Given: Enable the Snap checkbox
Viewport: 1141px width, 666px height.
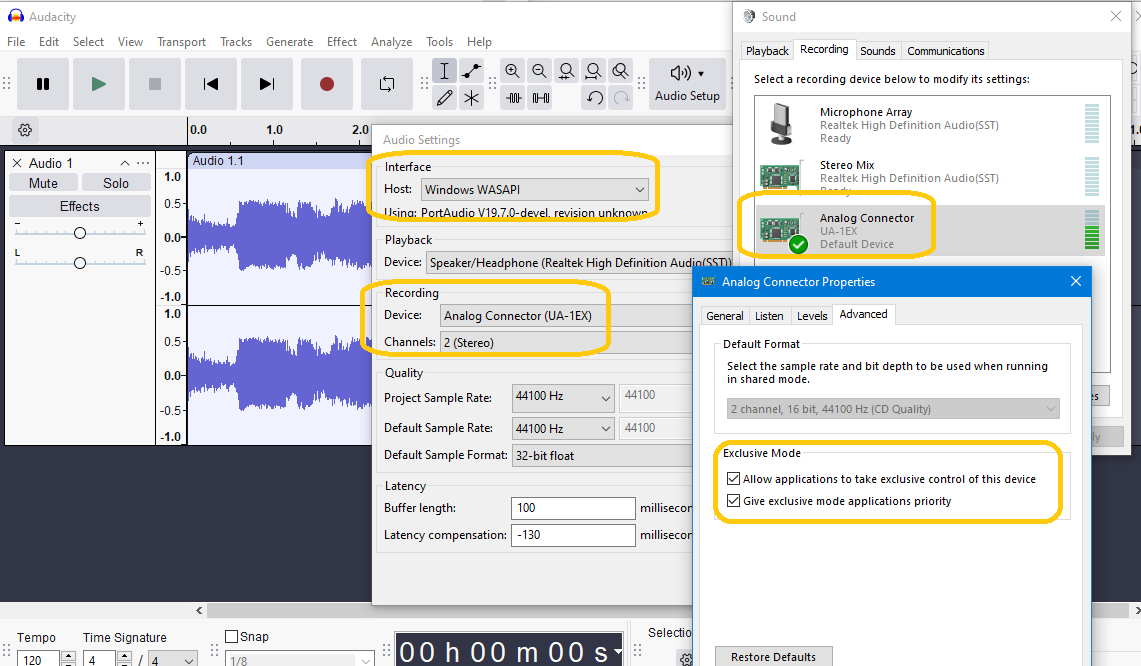Looking at the screenshot, I should [x=232, y=637].
